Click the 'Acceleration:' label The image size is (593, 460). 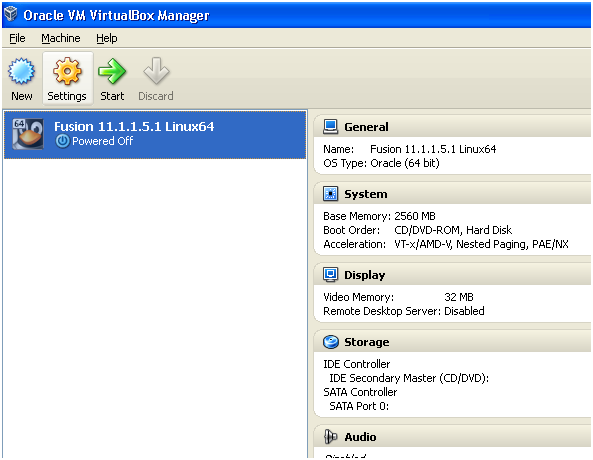354,244
